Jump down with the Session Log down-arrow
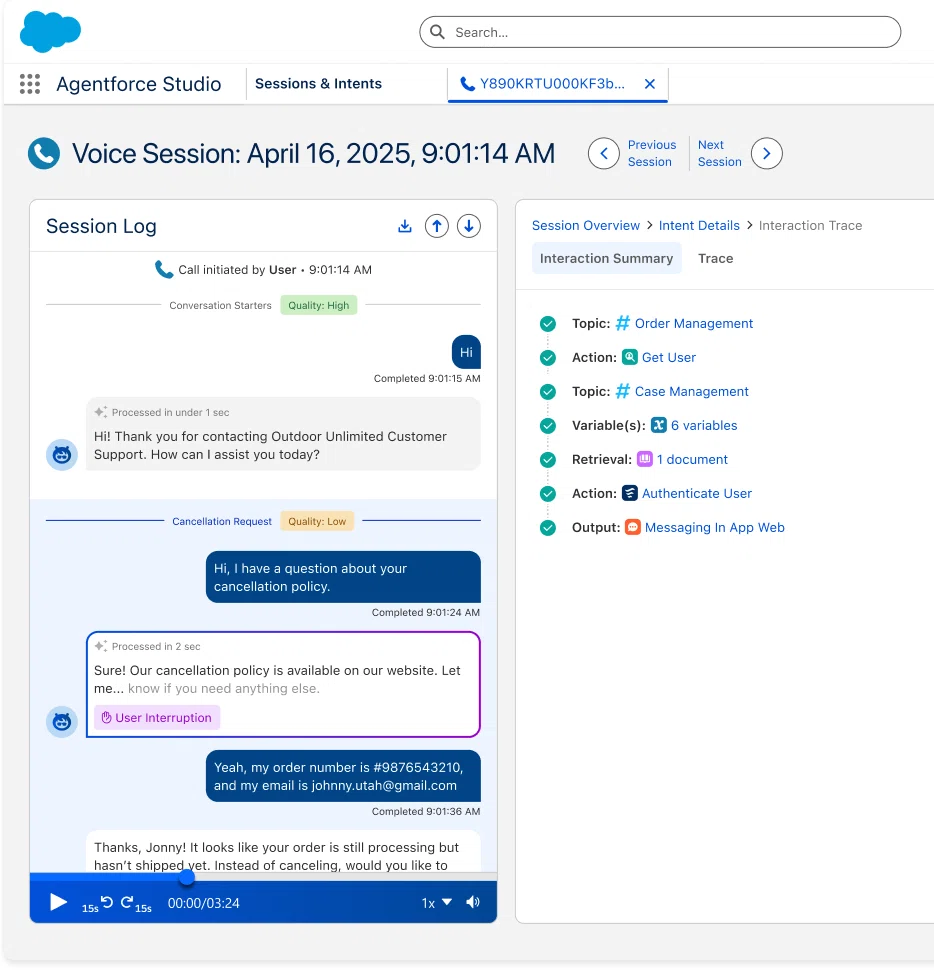The image size is (934, 970). pos(469,226)
